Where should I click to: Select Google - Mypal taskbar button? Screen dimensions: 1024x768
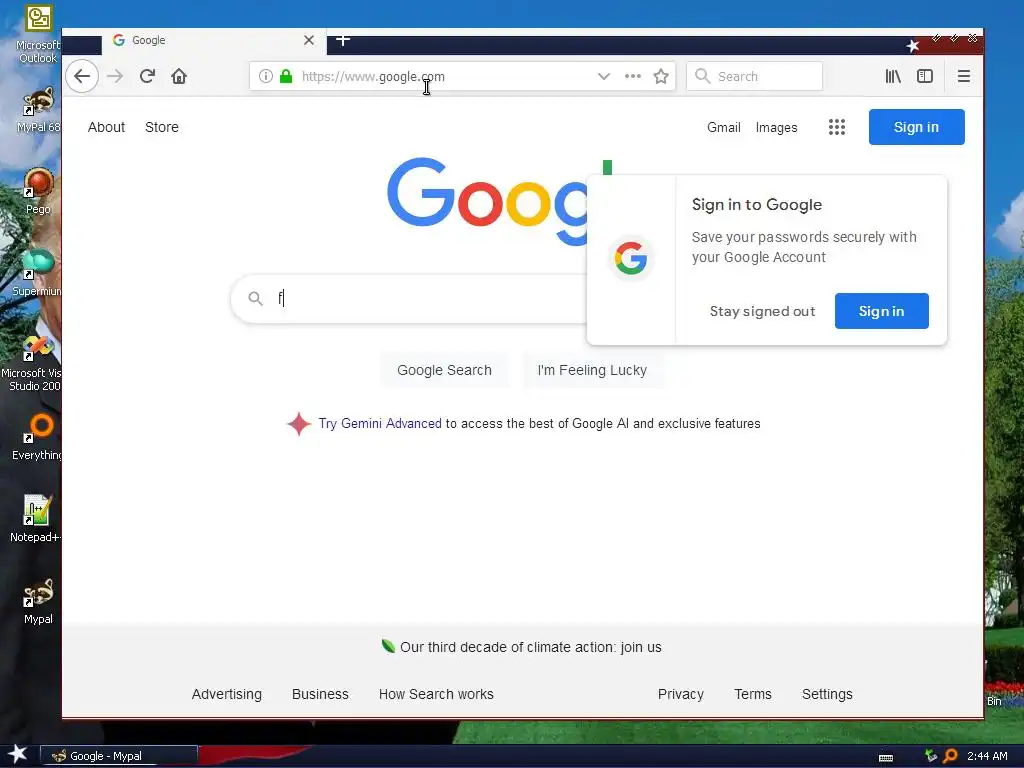tap(119, 756)
